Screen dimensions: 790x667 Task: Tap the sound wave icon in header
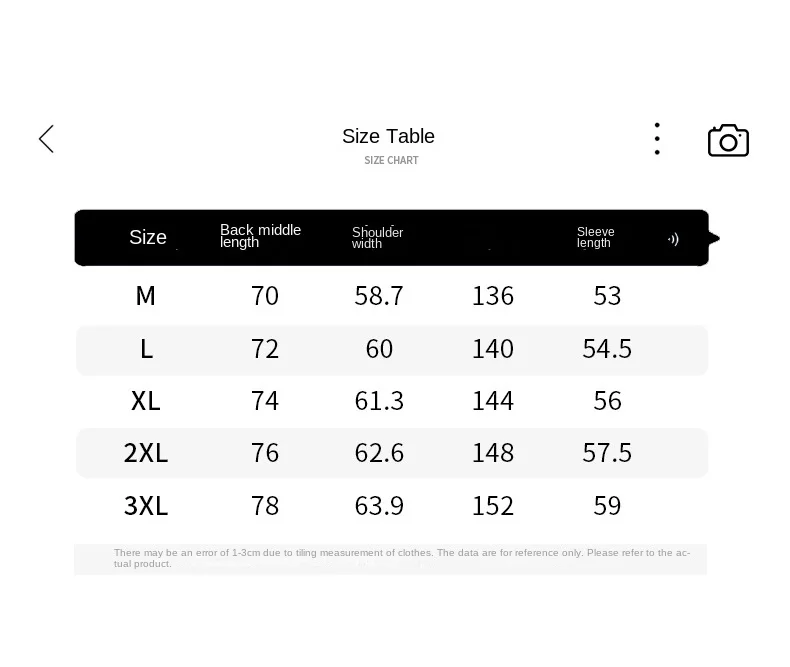pyautogui.click(x=674, y=239)
